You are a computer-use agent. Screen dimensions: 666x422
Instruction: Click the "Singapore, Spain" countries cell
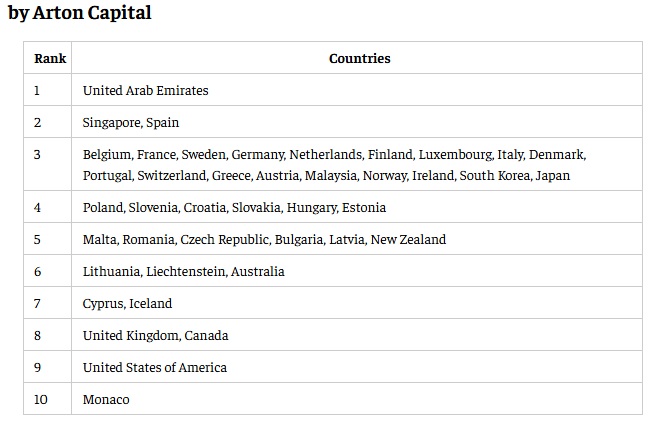point(131,123)
